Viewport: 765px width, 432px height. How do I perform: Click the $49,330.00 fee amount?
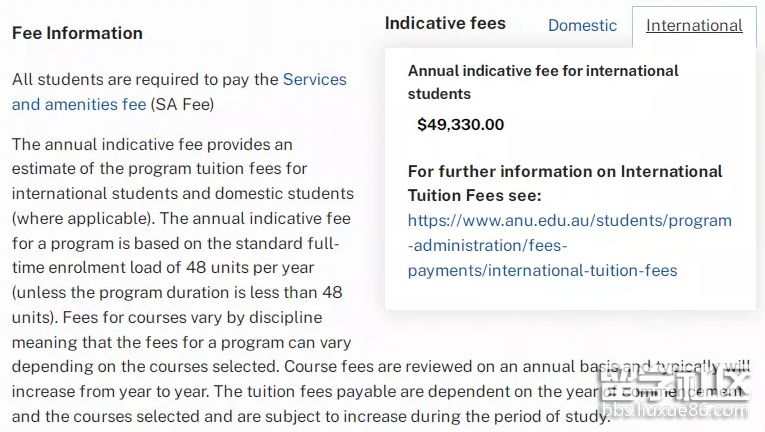click(460, 125)
